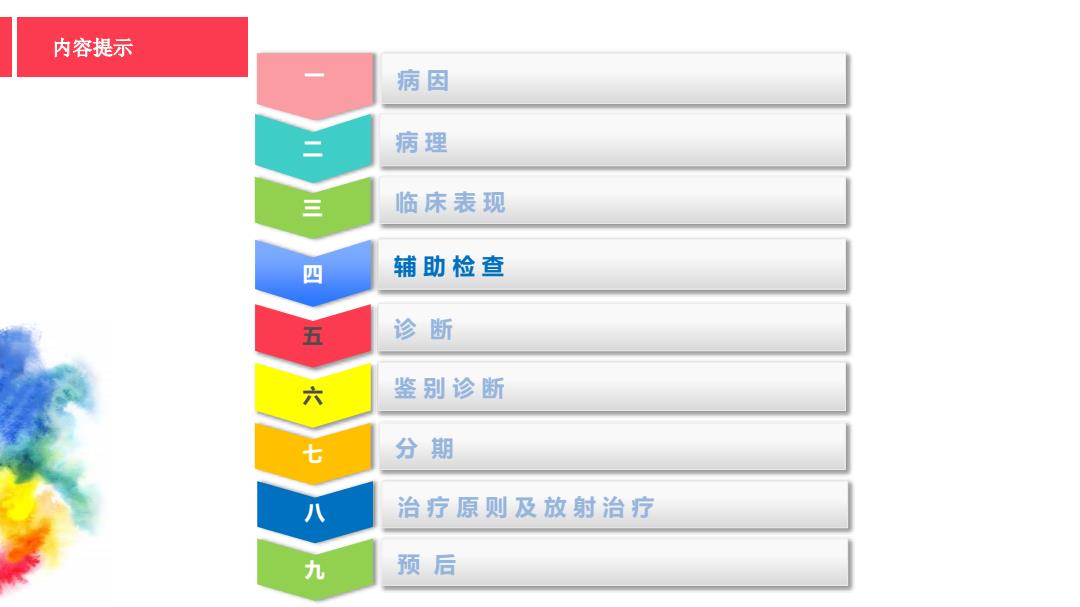Select the 治疗原则及放射治疗 bar
The height and width of the screenshot is (607, 1080).
[615, 506]
